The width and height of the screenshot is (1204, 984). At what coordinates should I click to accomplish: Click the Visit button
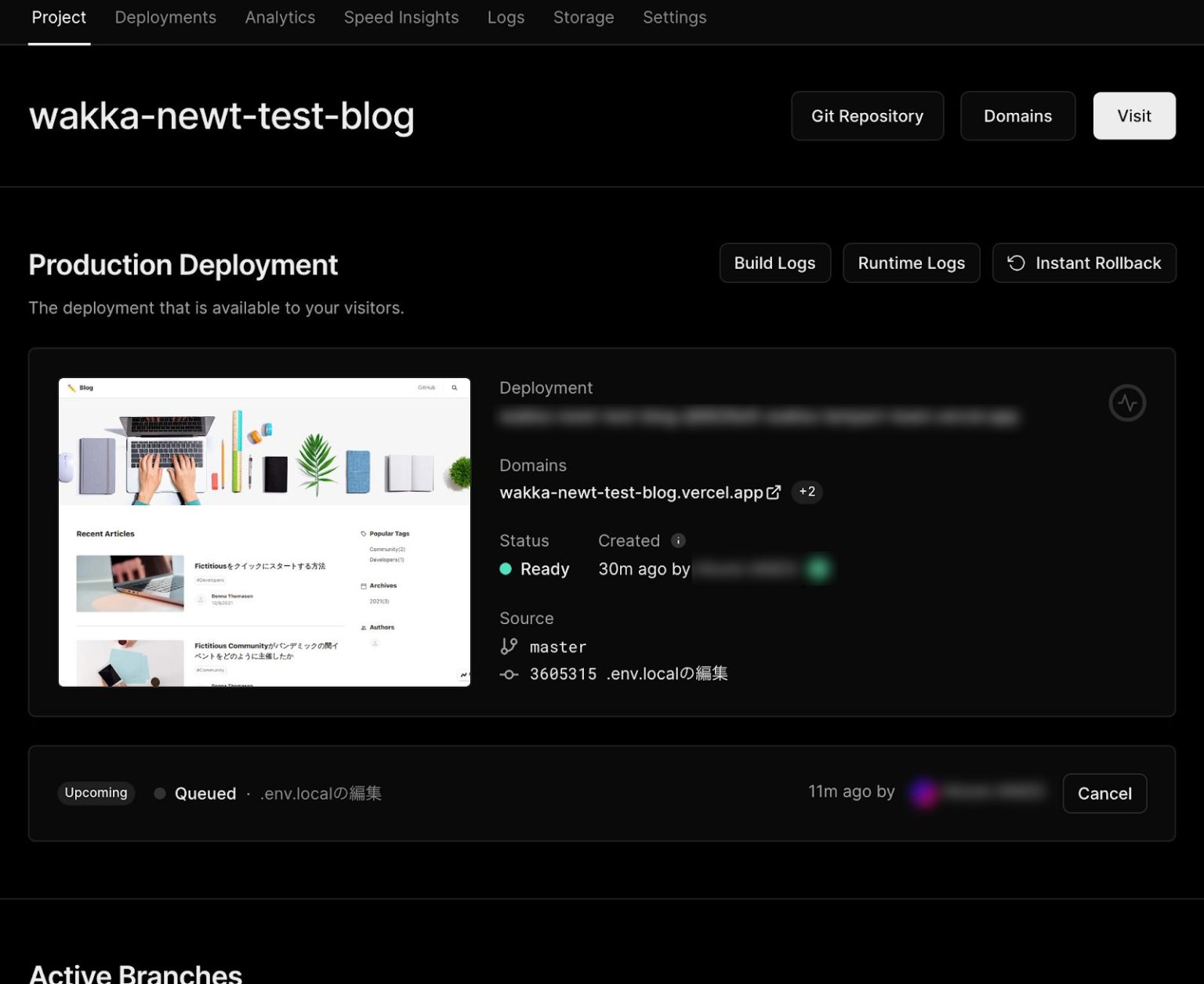[x=1134, y=115]
